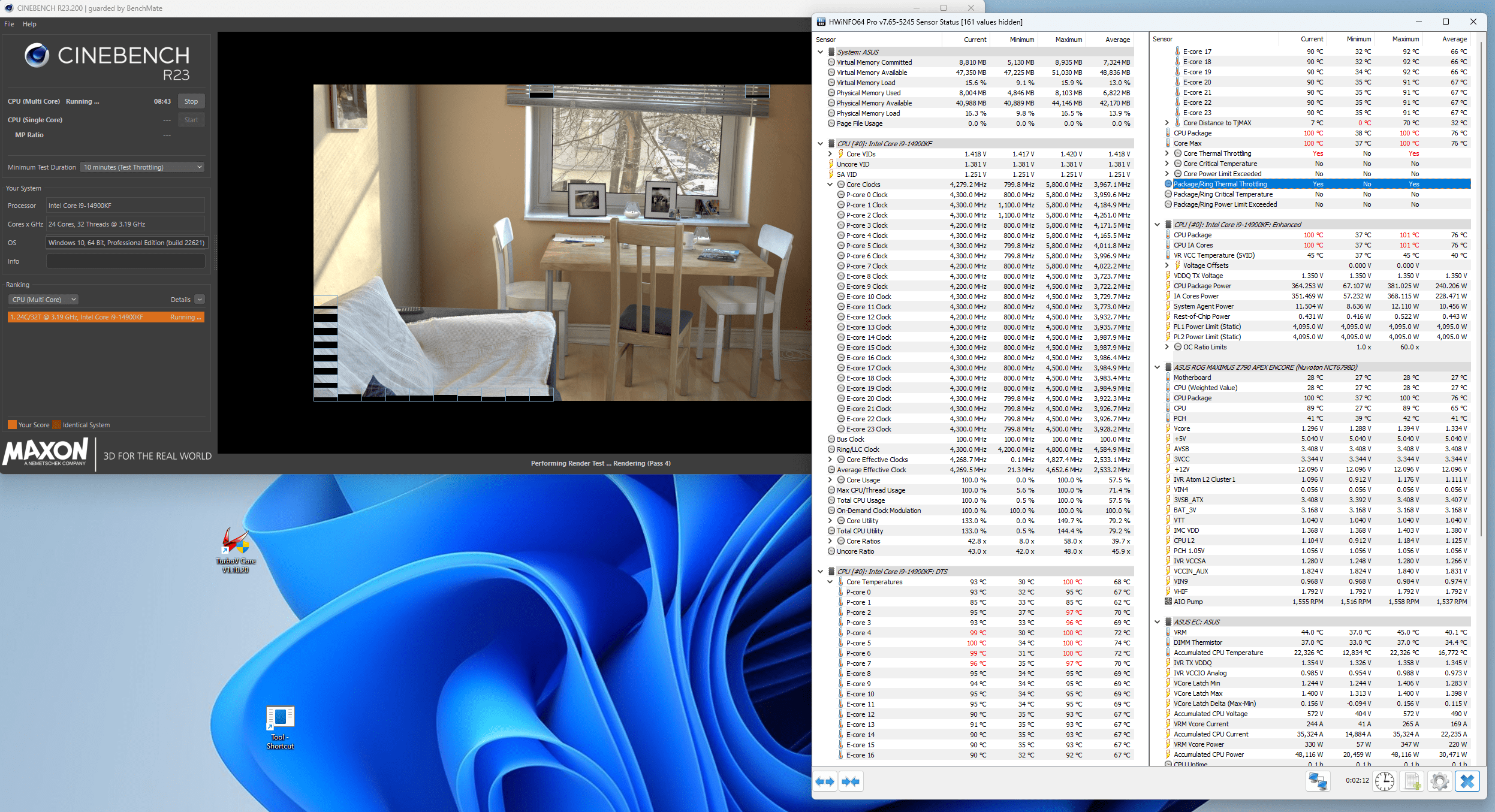
Task: Click the Cinebench logo sphere icon
Action: click(37, 55)
